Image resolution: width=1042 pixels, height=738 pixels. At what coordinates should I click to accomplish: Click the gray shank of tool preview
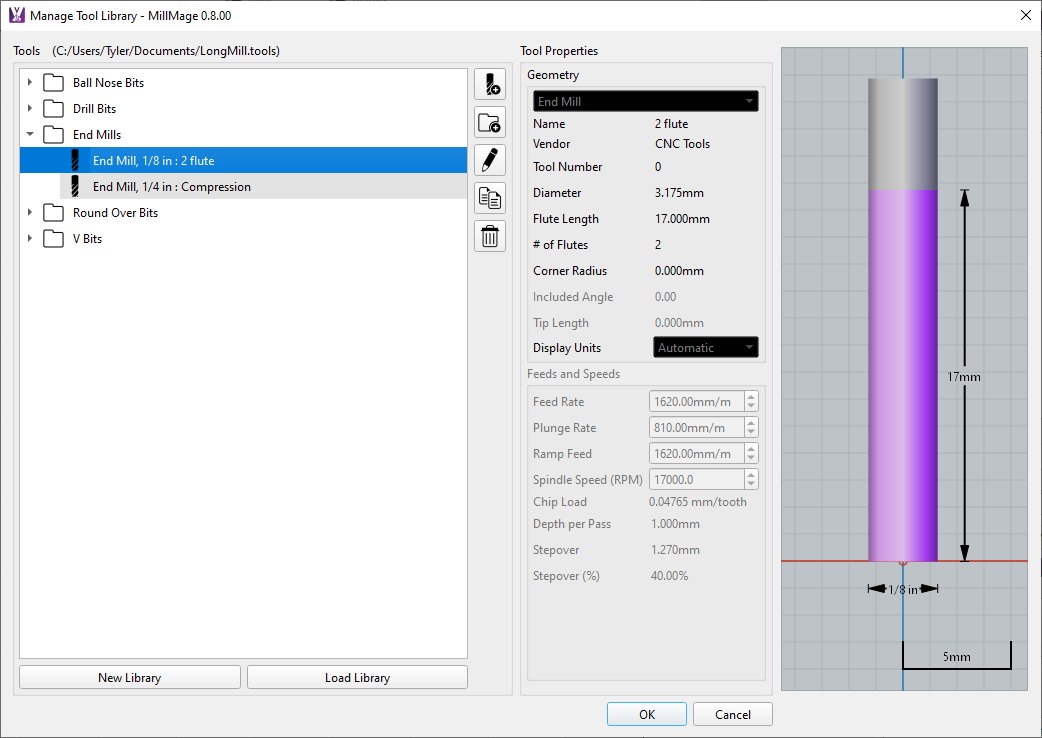pos(902,134)
